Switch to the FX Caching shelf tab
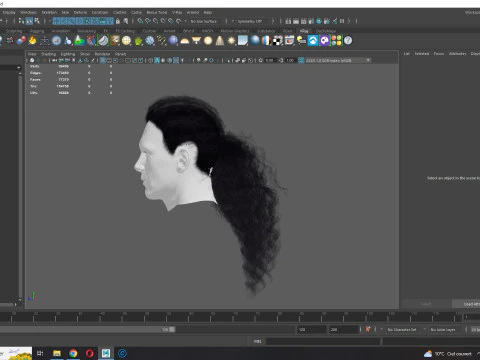This screenshot has width=480, height=360. click(x=125, y=31)
